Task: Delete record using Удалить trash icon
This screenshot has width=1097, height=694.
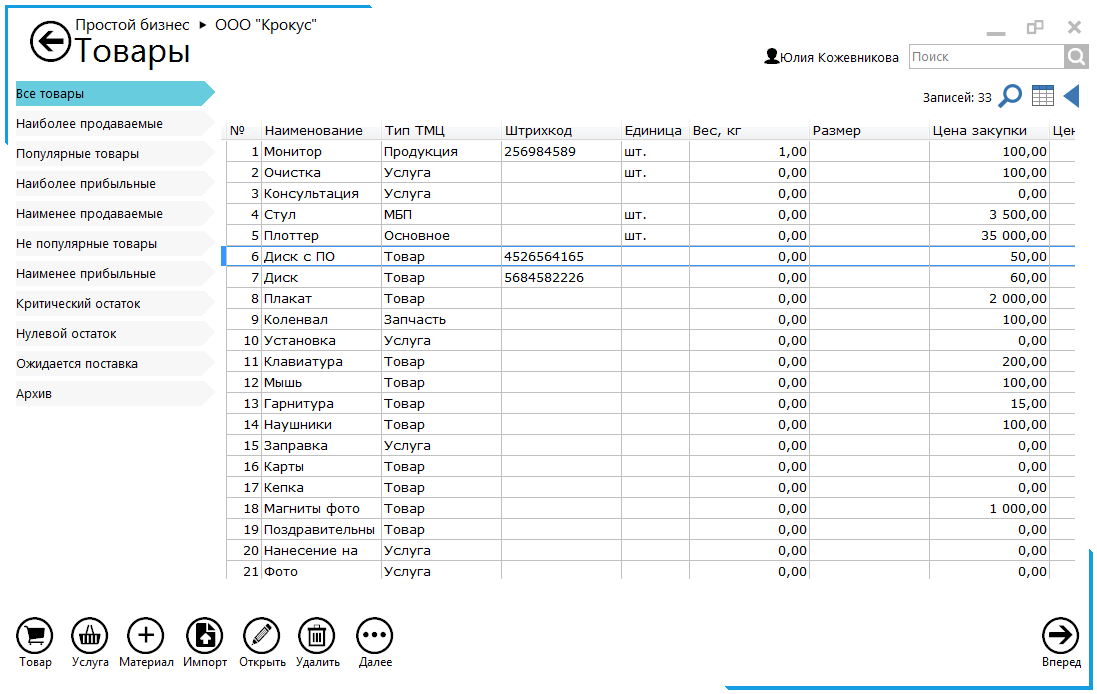Action: (317, 635)
